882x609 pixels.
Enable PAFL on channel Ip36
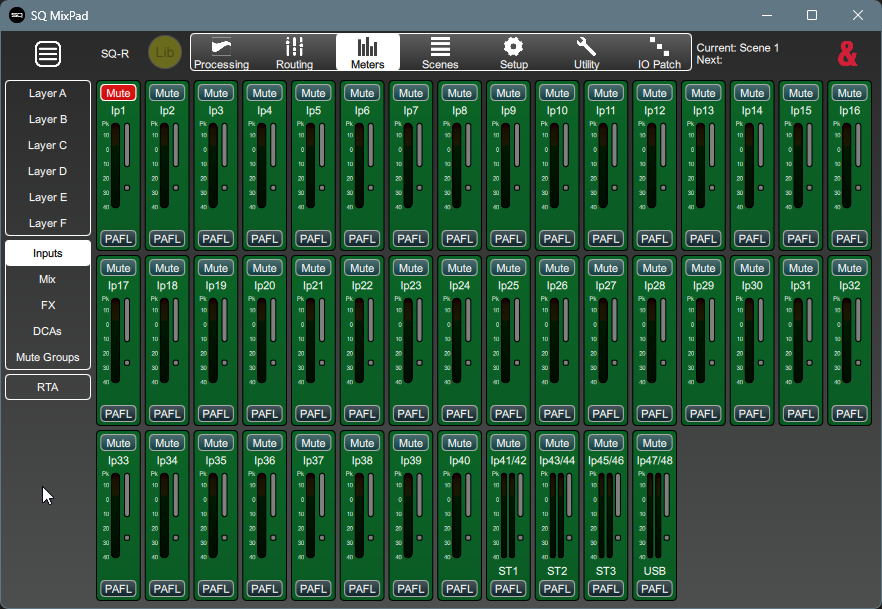264,589
